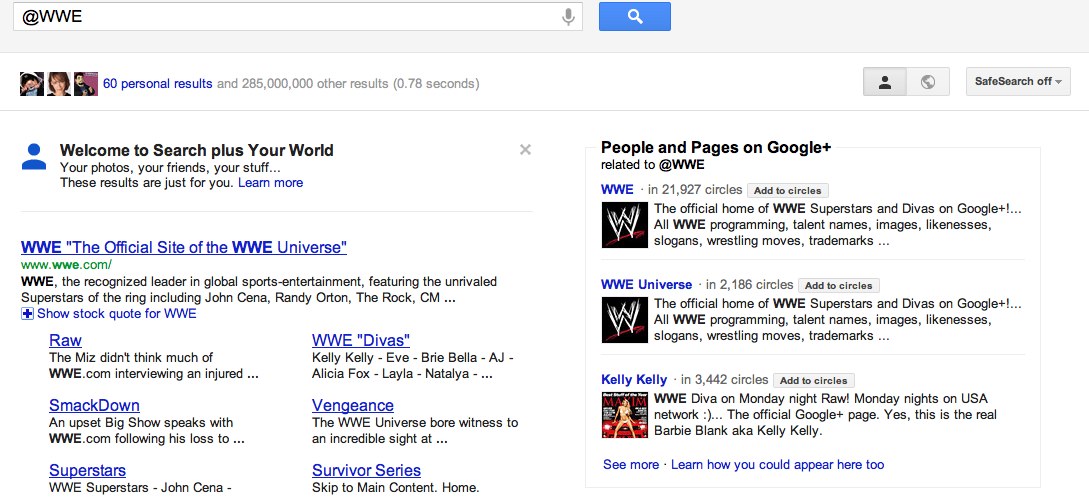Expand Show stock quote for WWE

[x=109, y=314]
